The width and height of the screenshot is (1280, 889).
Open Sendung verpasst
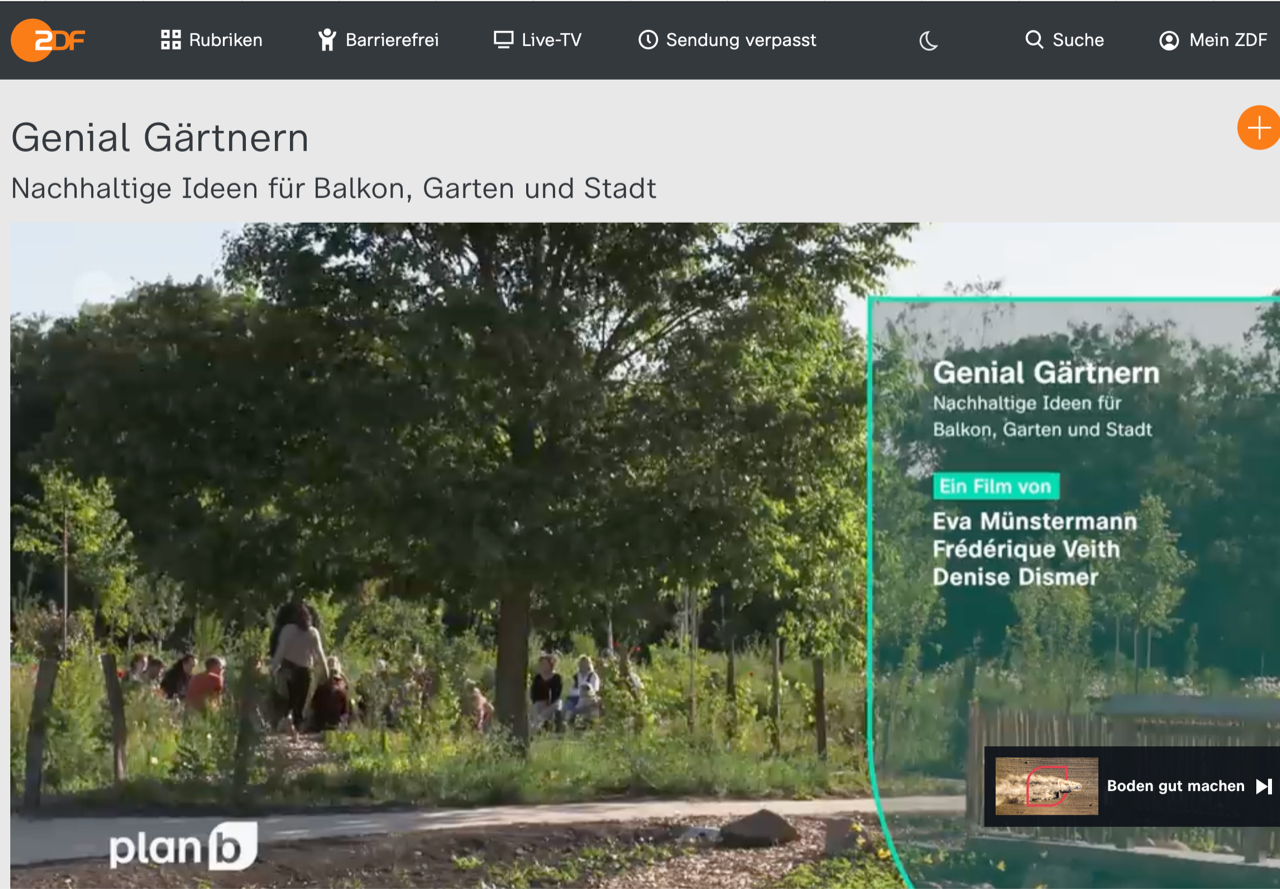click(x=727, y=40)
